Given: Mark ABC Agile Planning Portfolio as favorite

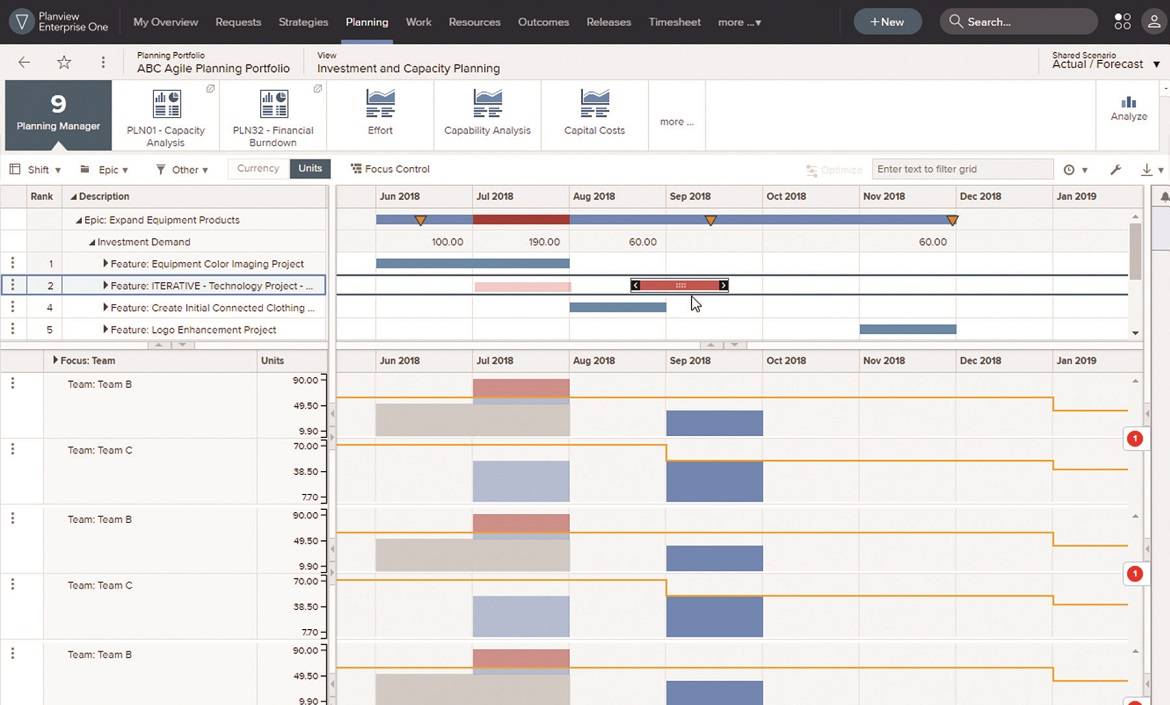Looking at the screenshot, I should (63, 61).
